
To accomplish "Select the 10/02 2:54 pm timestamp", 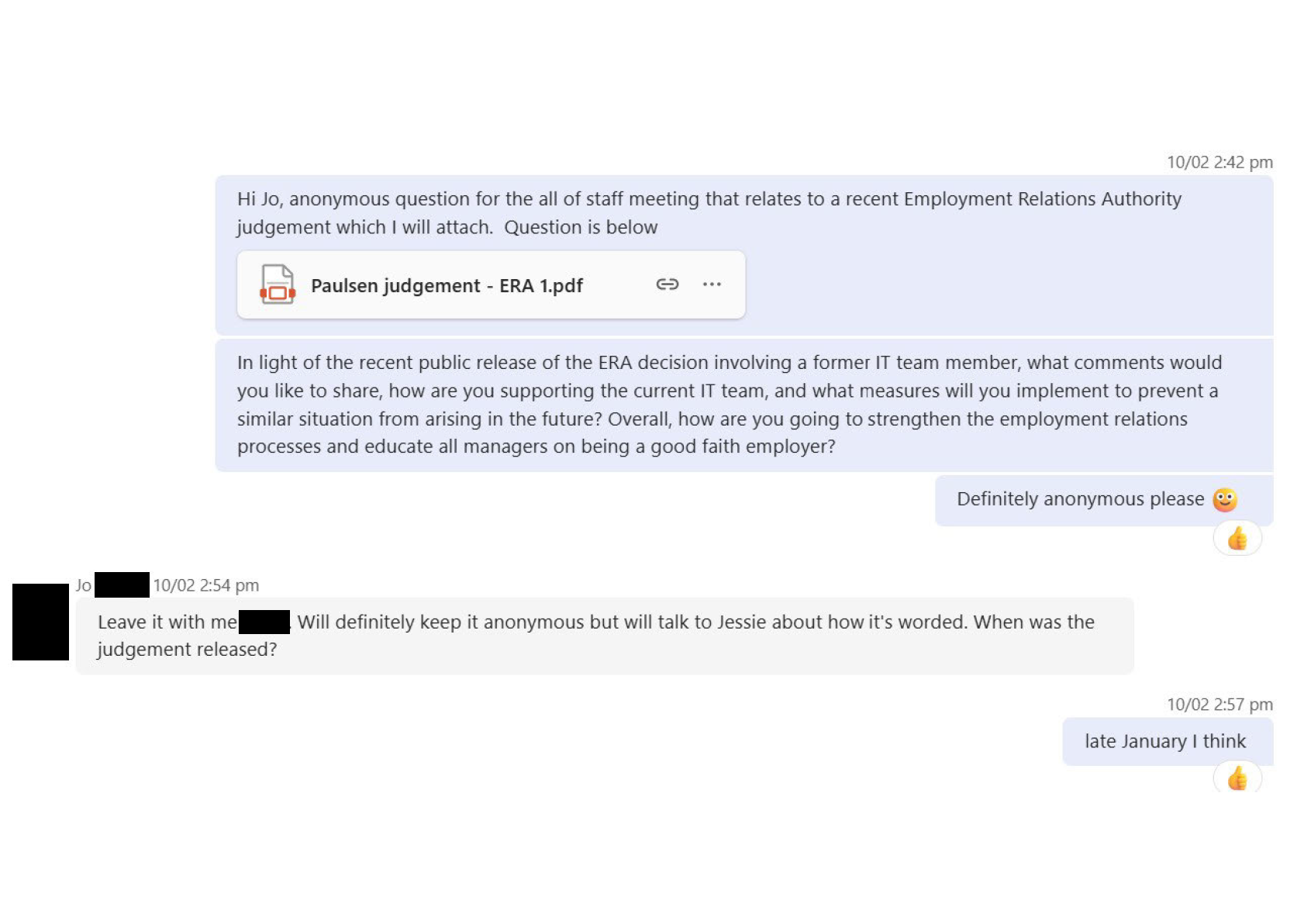I will (x=205, y=585).
